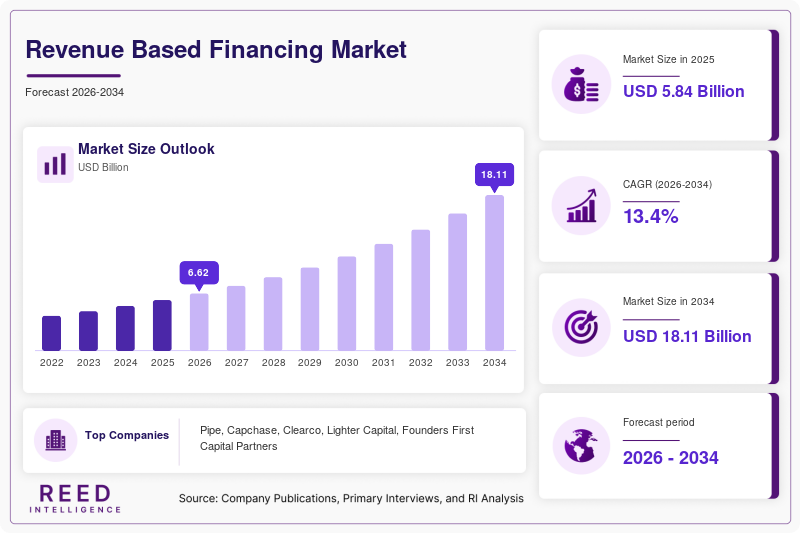Click the 2022 axis label

[52, 363]
